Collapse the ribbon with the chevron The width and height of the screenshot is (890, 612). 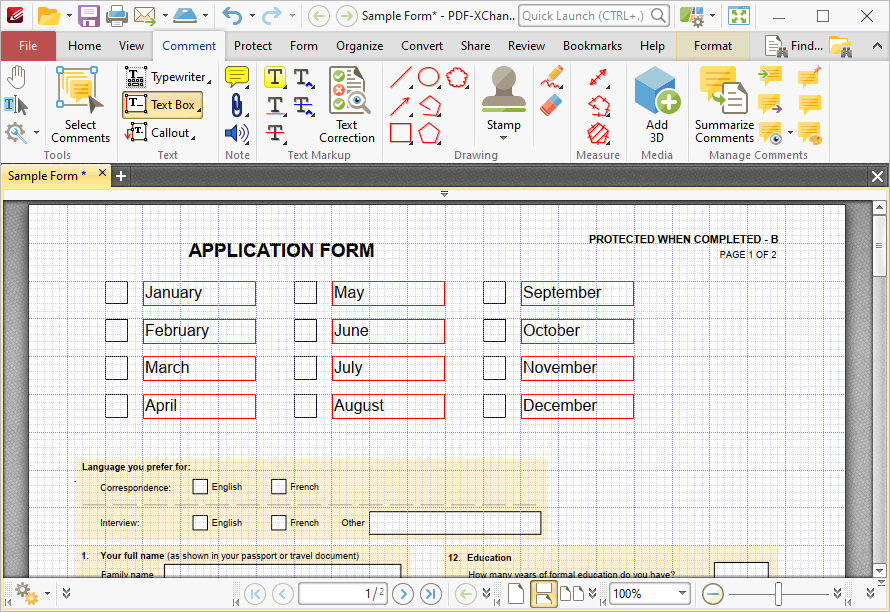point(878,46)
